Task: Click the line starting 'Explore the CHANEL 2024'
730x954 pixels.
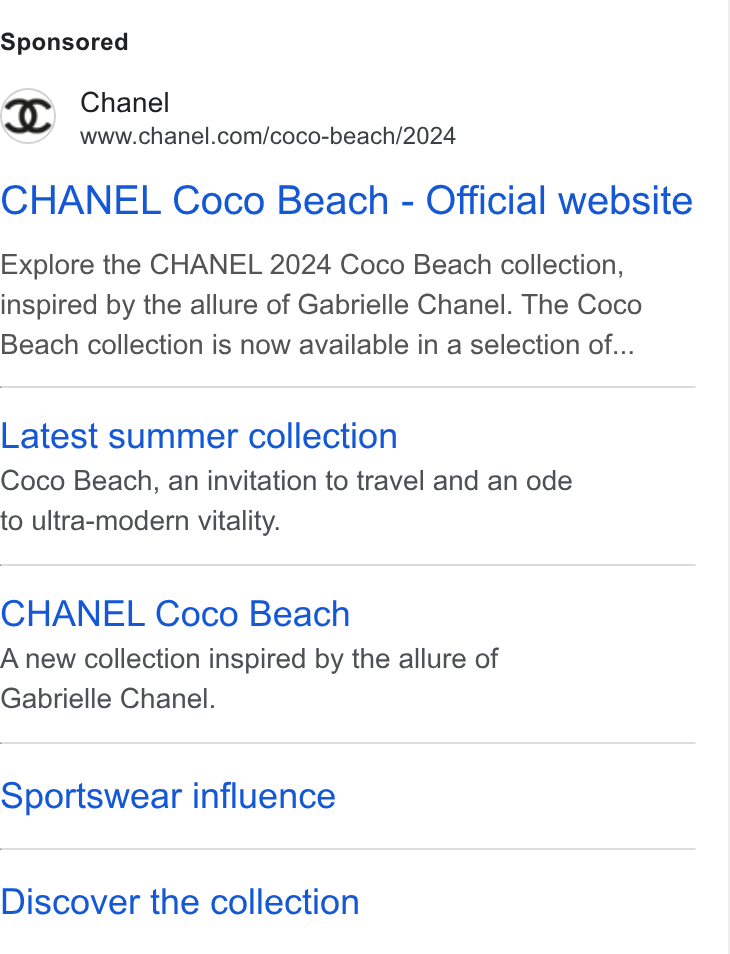Action: 312,265
